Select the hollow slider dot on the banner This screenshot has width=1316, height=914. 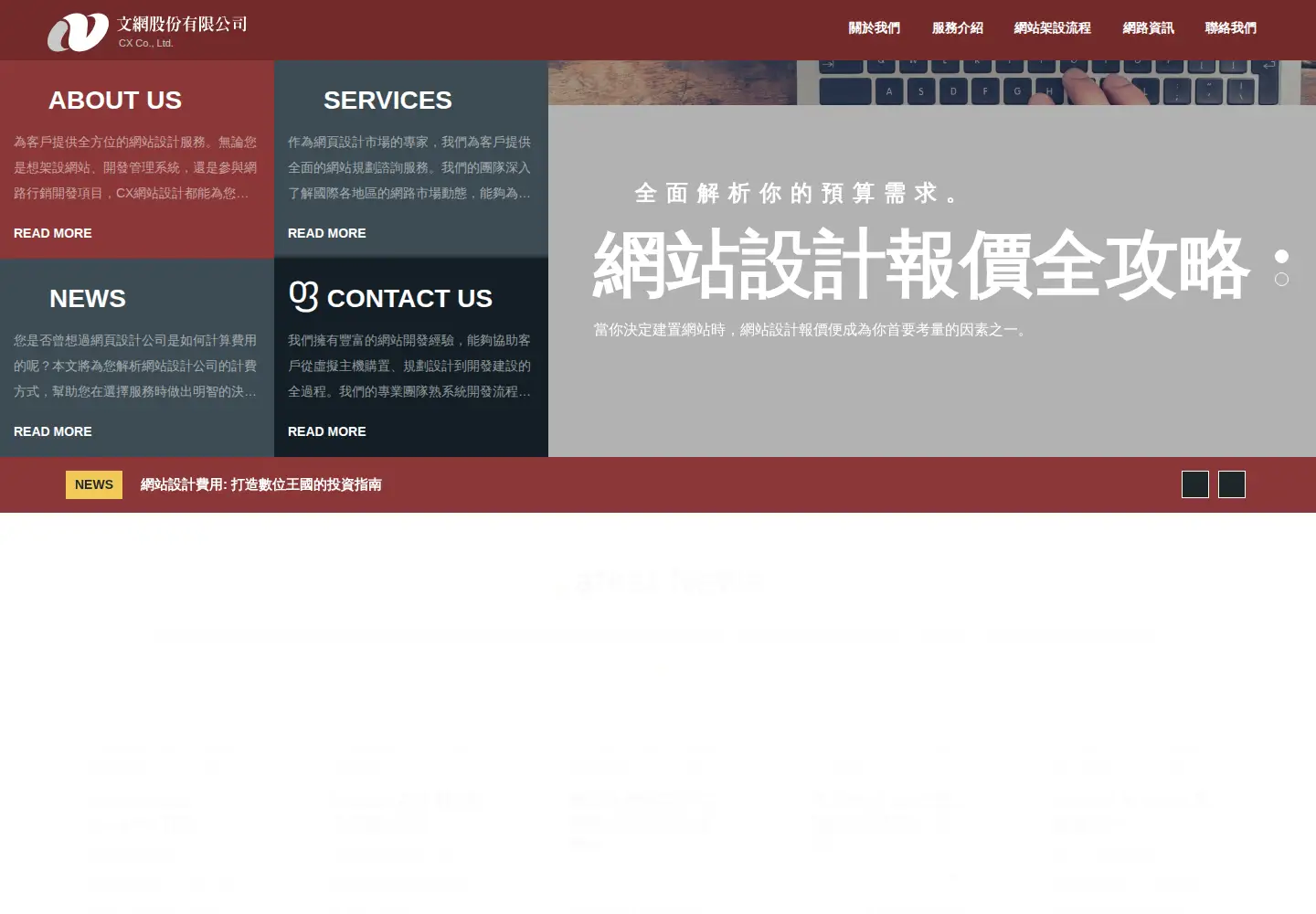1281,279
